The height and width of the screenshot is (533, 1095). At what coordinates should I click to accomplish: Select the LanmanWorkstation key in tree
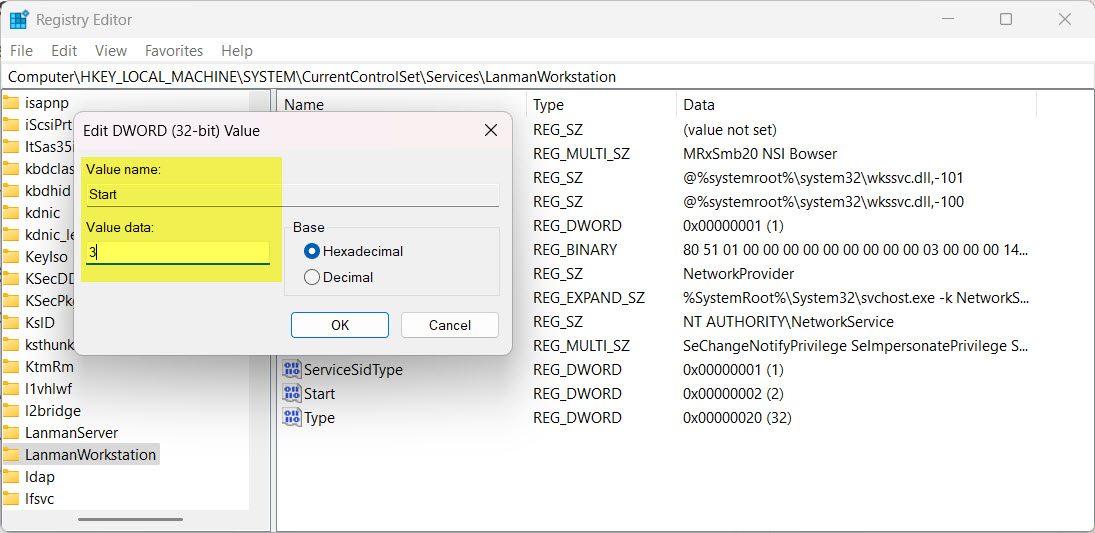[90, 455]
